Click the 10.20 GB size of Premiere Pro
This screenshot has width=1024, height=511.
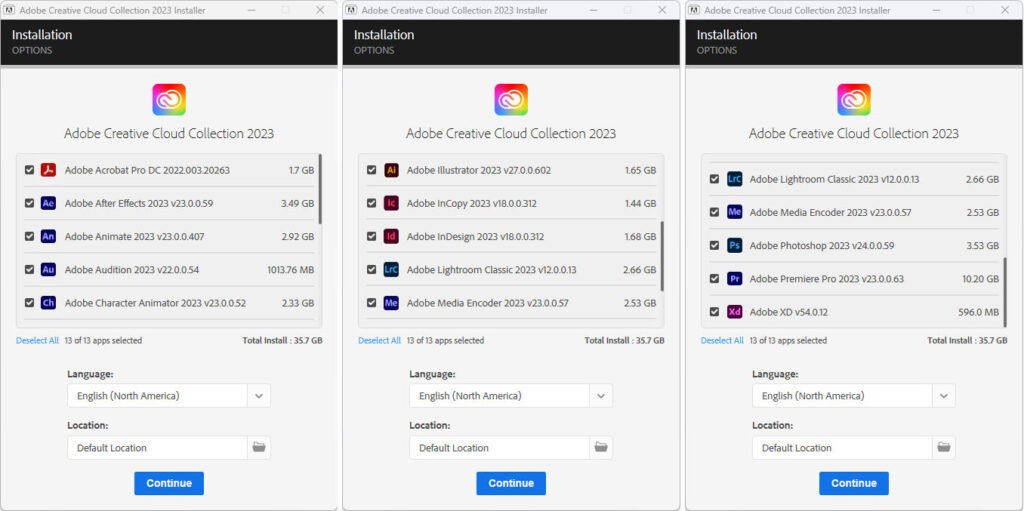pos(981,278)
